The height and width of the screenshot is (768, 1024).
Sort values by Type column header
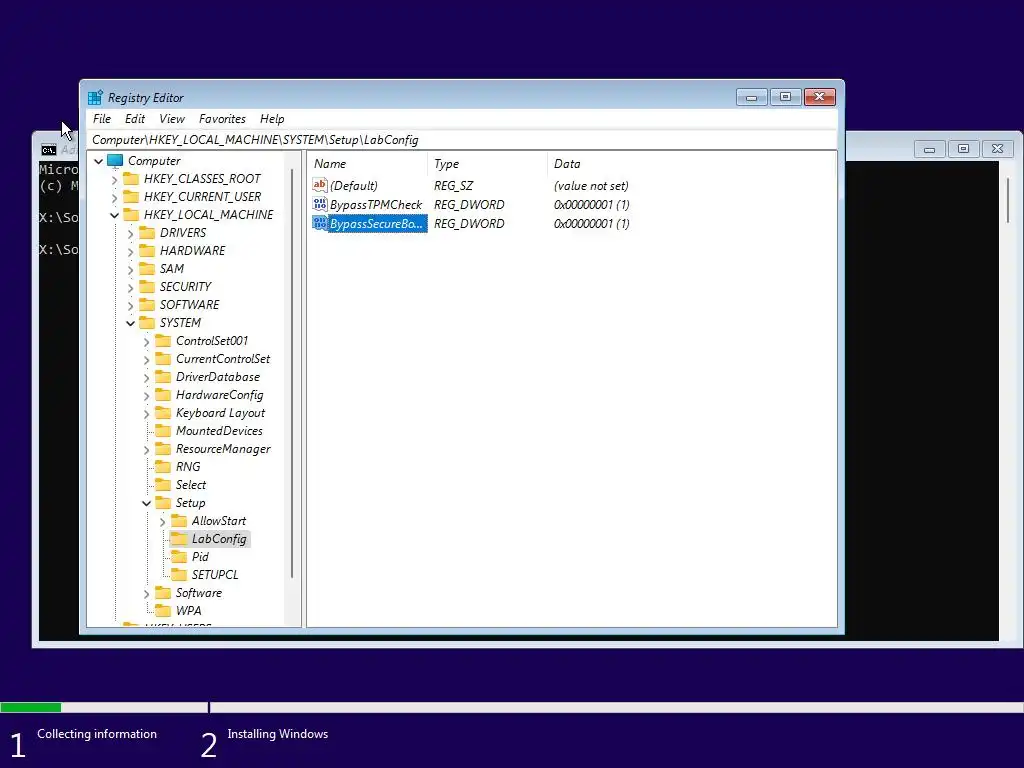coord(487,164)
